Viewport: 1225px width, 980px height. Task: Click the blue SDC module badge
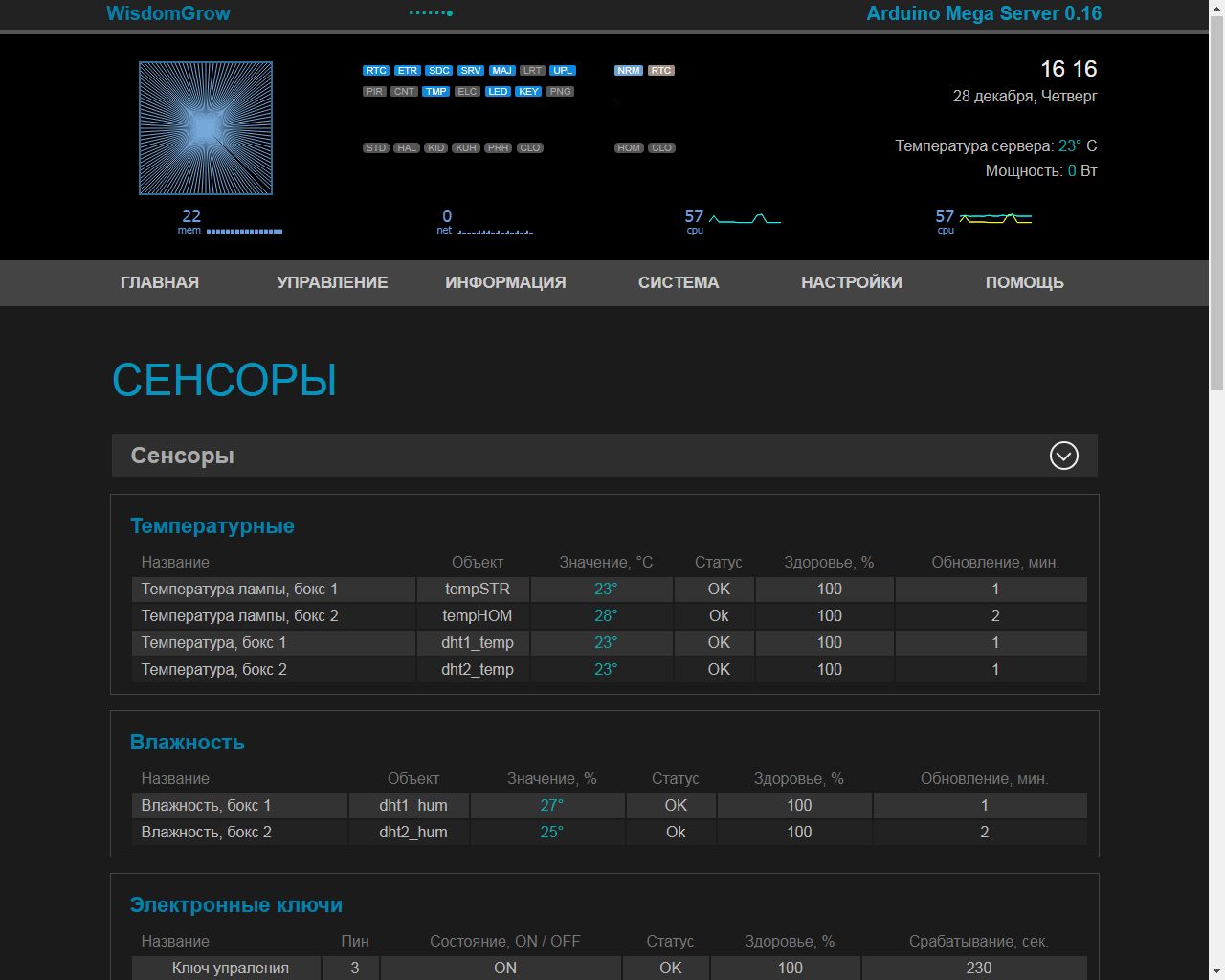[x=438, y=71]
